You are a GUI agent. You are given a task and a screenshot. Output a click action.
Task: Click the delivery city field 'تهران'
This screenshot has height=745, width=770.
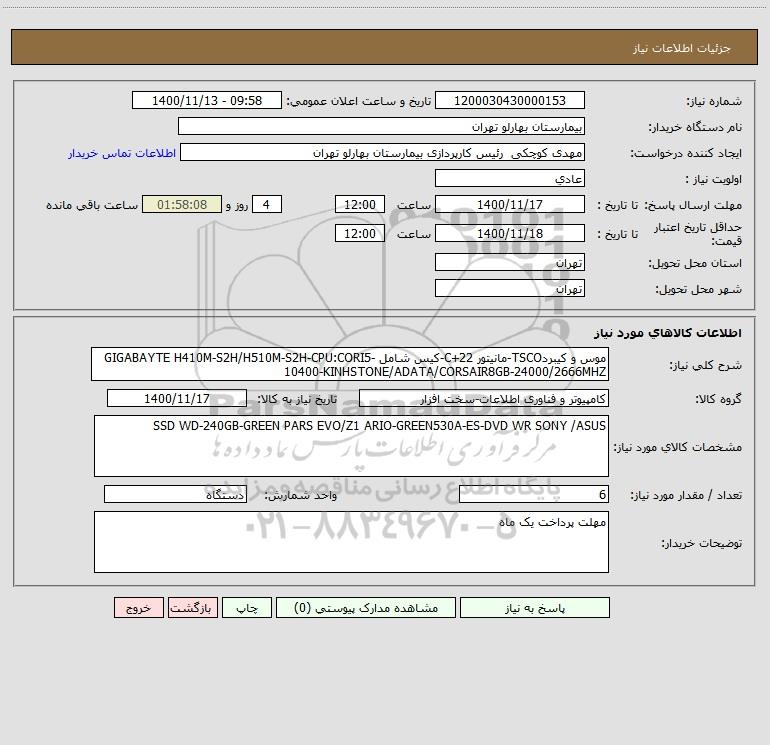(510, 289)
